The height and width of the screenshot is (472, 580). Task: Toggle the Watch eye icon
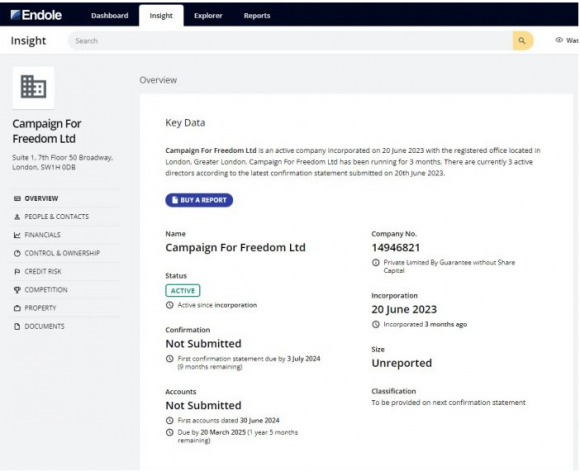pos(559,40)
